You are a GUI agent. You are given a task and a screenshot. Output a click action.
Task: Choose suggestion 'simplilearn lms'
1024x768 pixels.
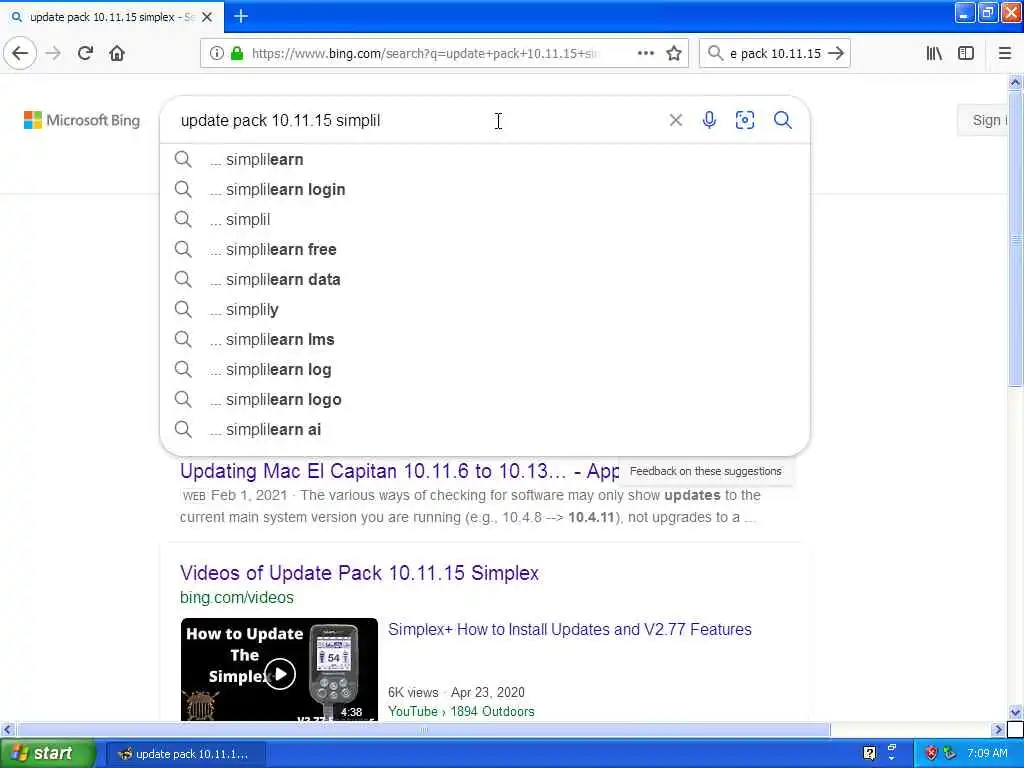tap(485, 340)
